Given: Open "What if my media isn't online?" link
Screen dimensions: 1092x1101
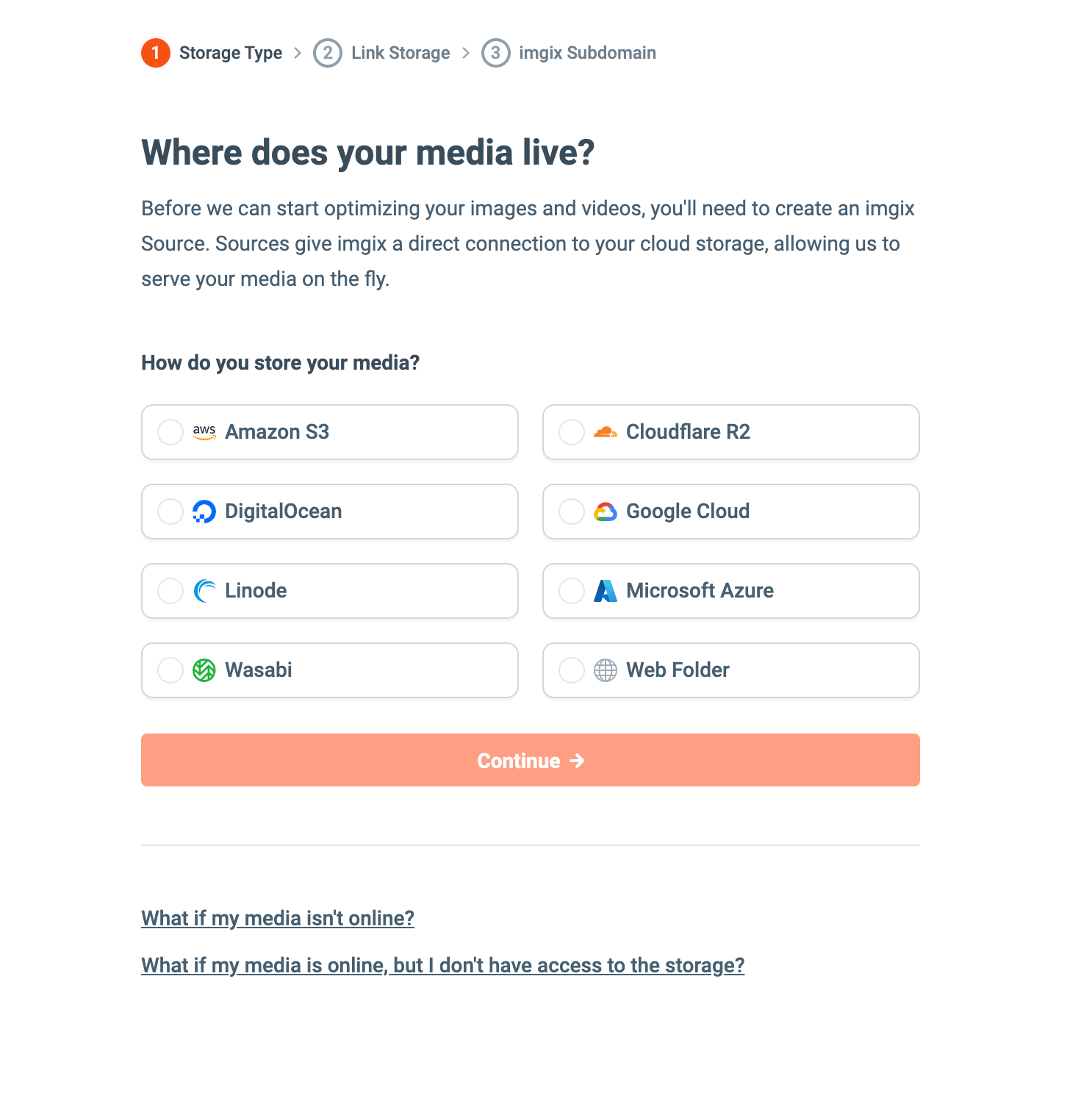Looking at the screenshot, I should click(x=278, y=918).
